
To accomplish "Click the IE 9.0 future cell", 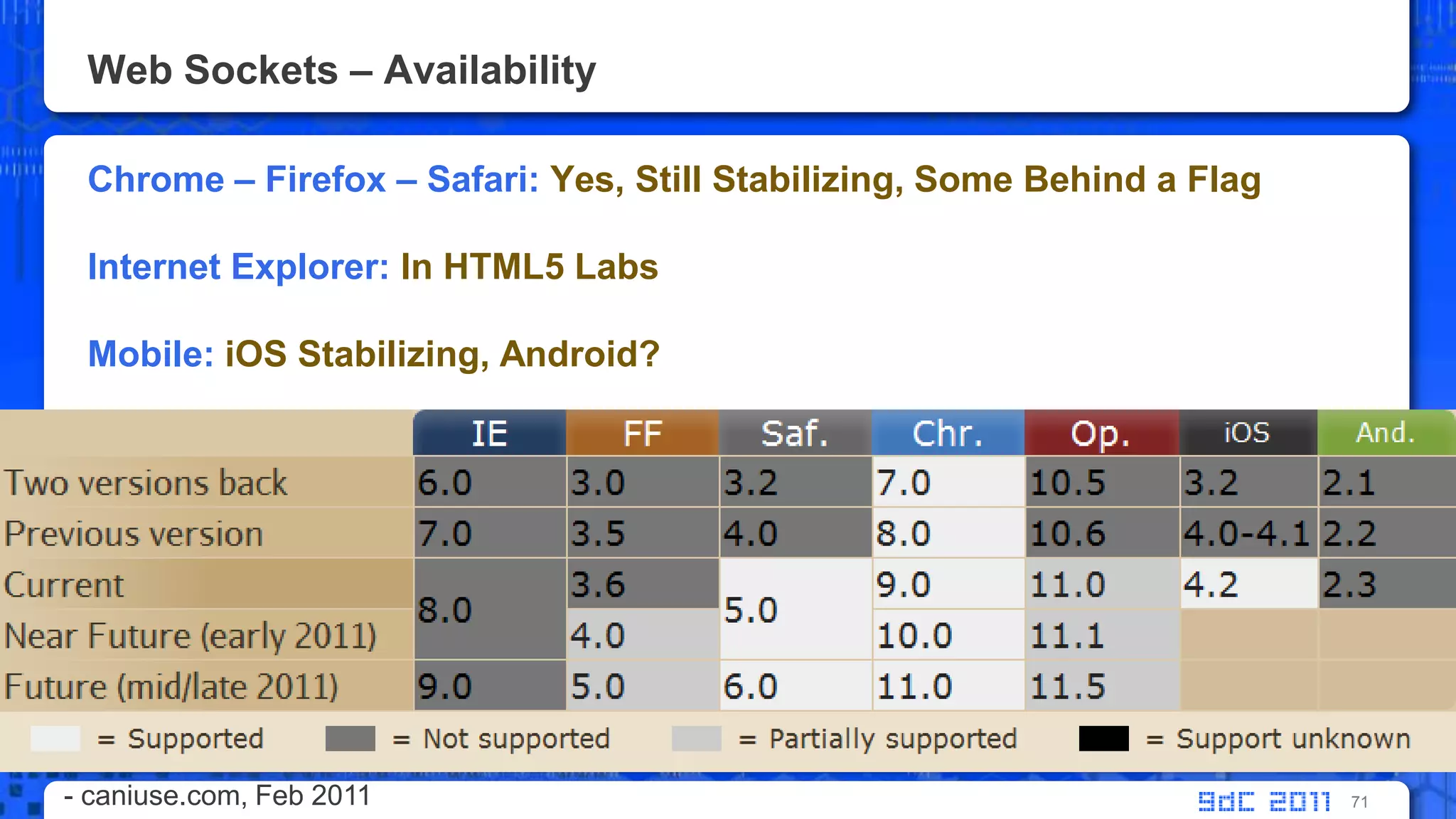I will [x=489, y=687].
